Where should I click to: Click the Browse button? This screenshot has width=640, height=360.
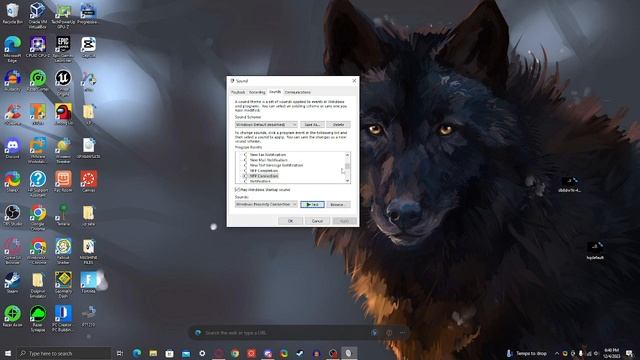coord(338,204)
